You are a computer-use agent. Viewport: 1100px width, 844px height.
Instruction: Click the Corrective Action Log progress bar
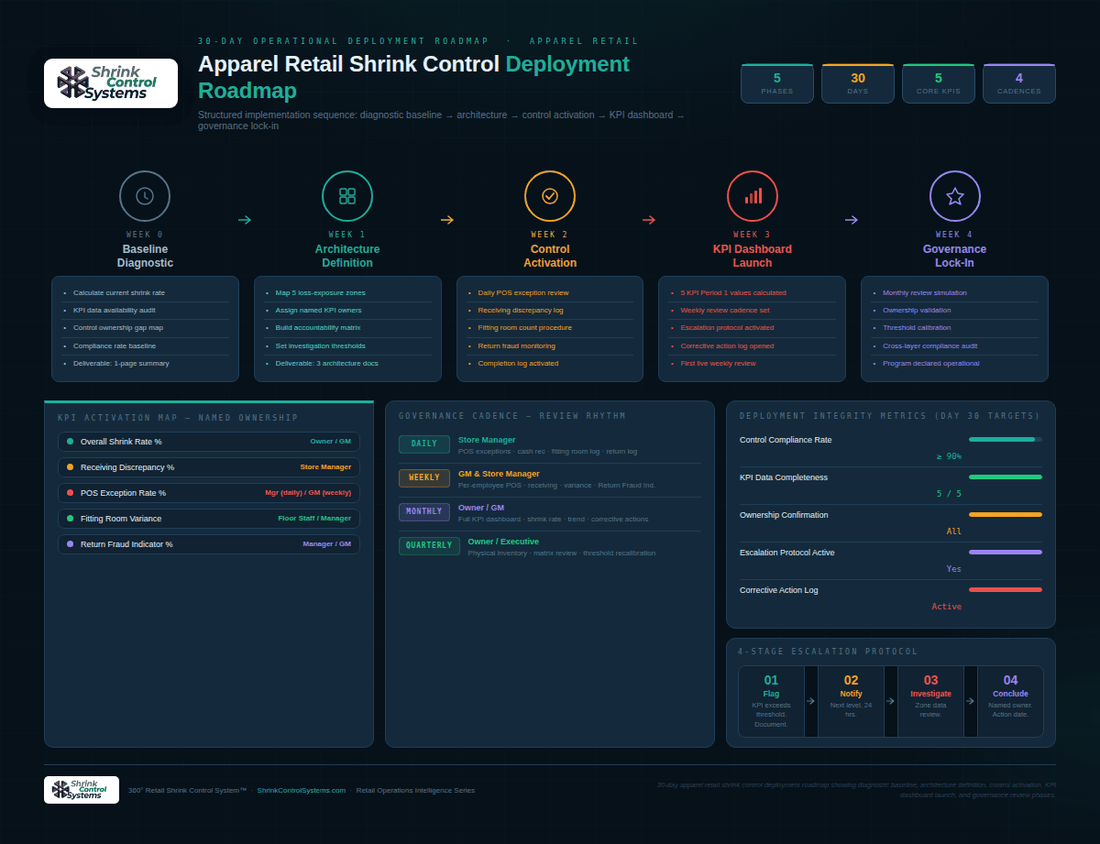coord(1005,589)
